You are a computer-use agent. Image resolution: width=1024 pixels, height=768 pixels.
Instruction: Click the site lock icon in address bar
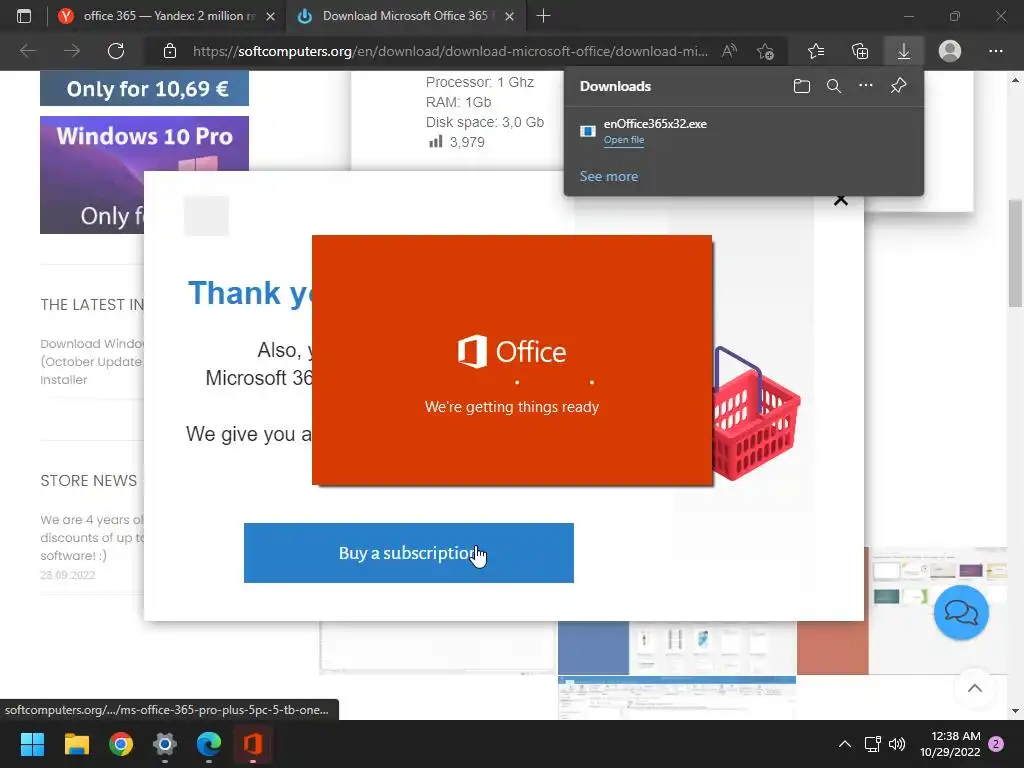click(x=170, y=51)
